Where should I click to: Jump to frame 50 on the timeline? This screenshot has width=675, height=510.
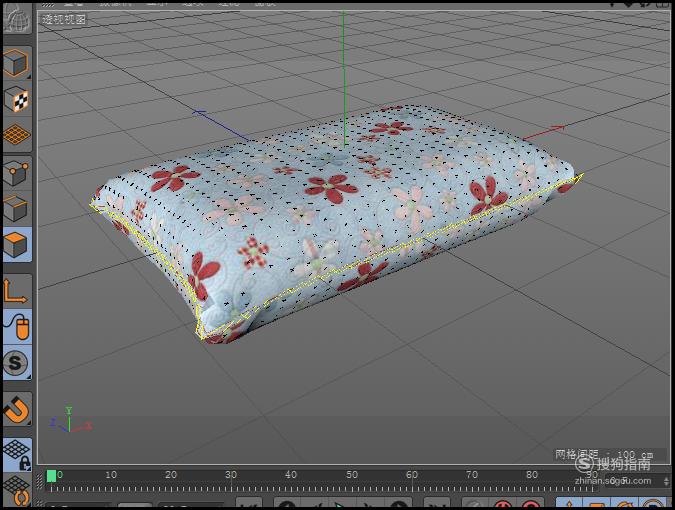[x=352, y=475]
